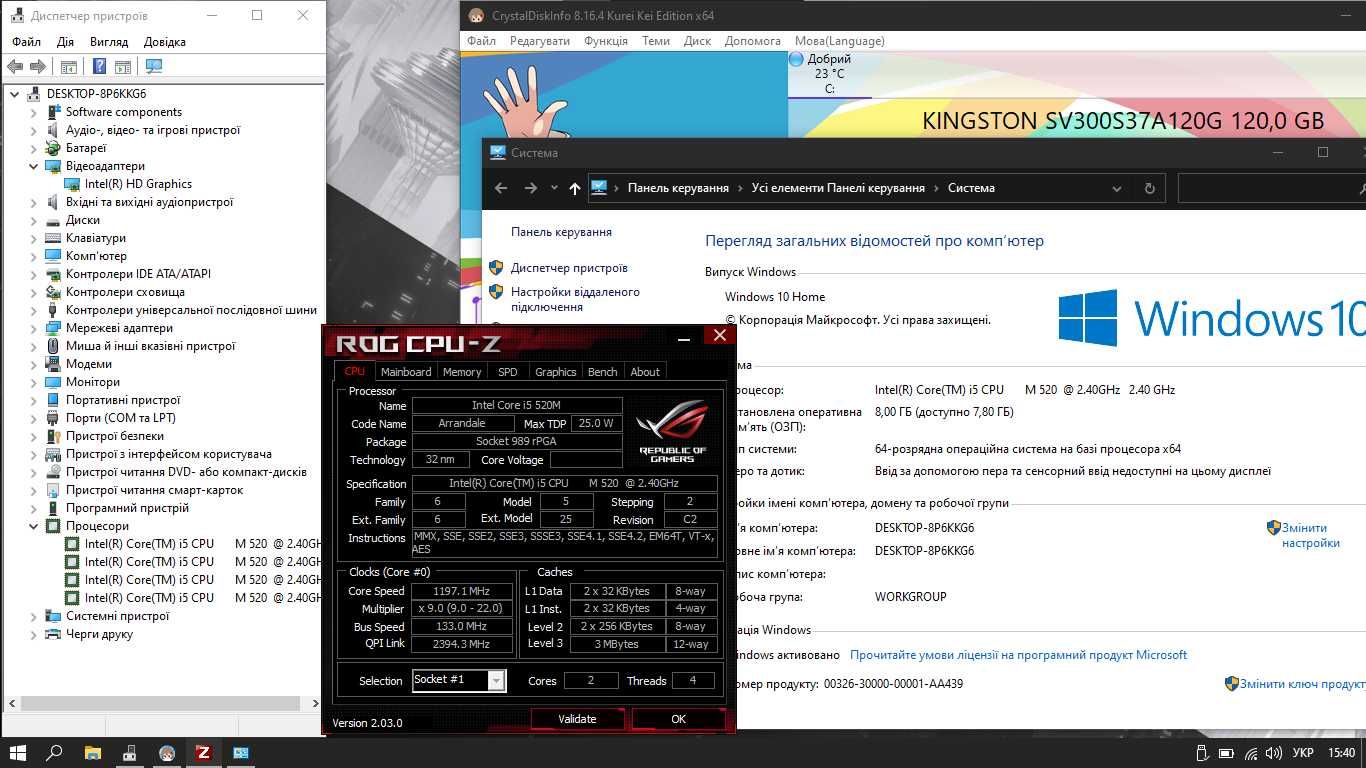Click Панель керування breadcrumb in address bar
Screen dimensions: 1366x768
point(678,188)
